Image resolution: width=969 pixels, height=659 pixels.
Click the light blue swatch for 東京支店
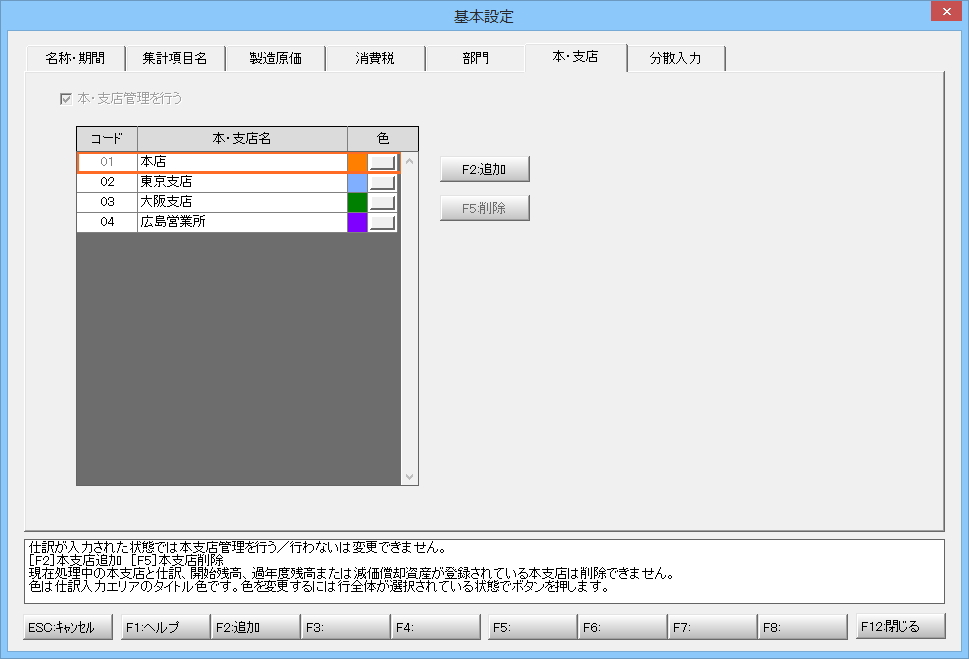(x=357, y=182)
